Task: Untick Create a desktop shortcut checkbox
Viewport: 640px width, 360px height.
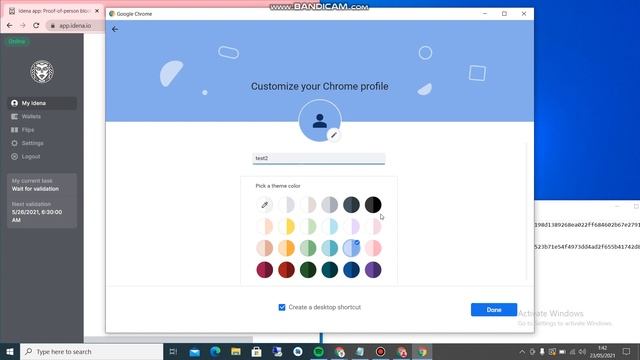Action: click(282, 307)
